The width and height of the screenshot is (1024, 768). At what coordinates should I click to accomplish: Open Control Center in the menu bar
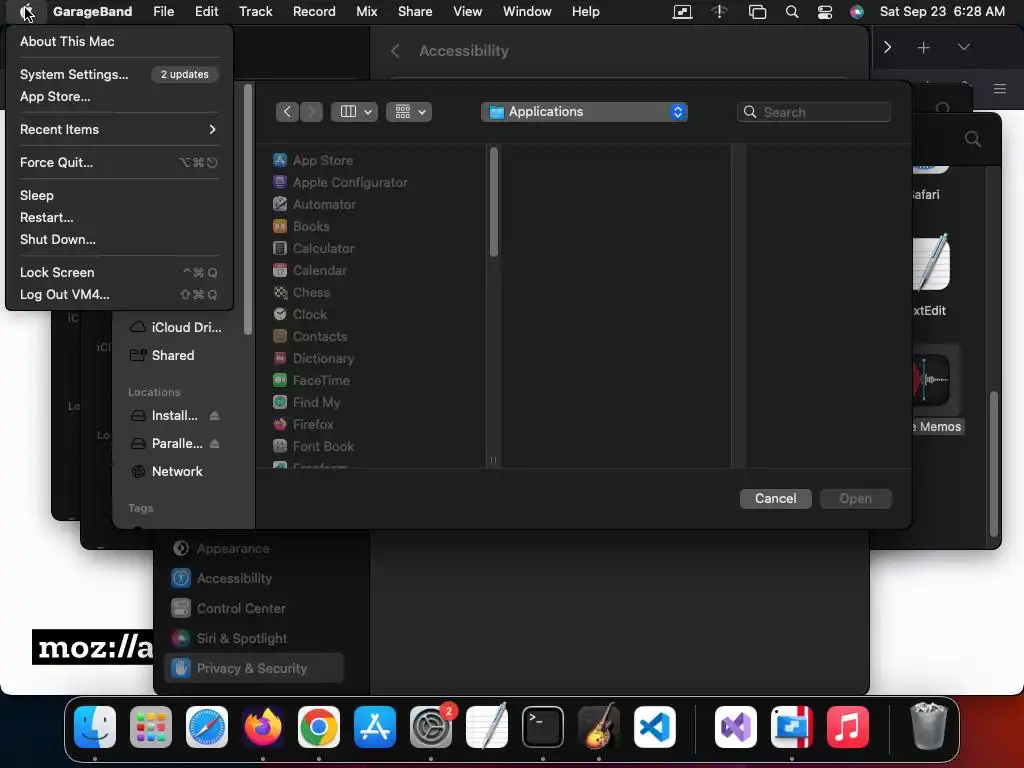tap(825, 12)
